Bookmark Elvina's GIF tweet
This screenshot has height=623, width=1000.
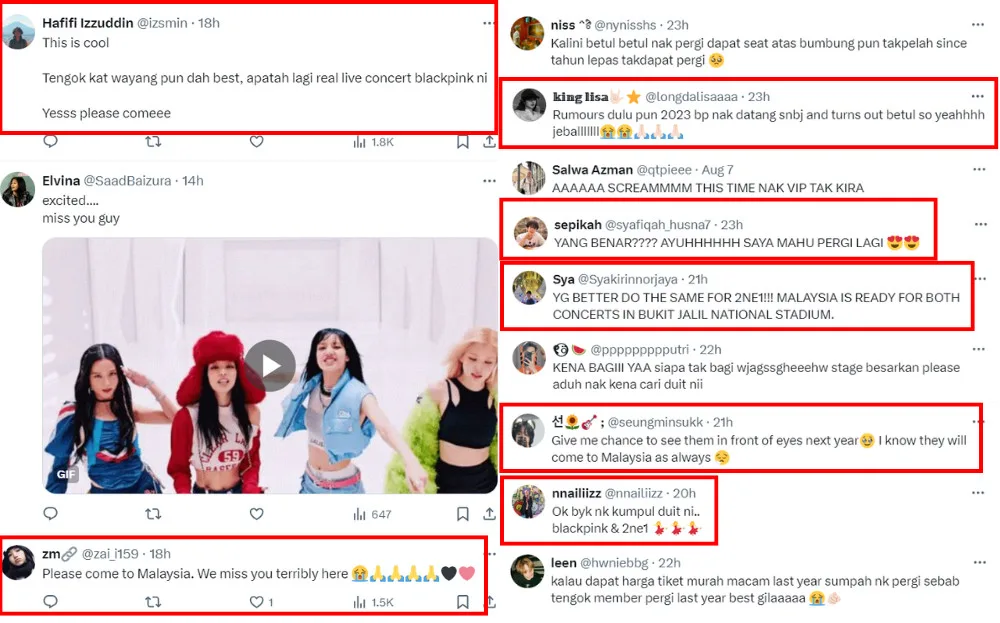point(463,514)
